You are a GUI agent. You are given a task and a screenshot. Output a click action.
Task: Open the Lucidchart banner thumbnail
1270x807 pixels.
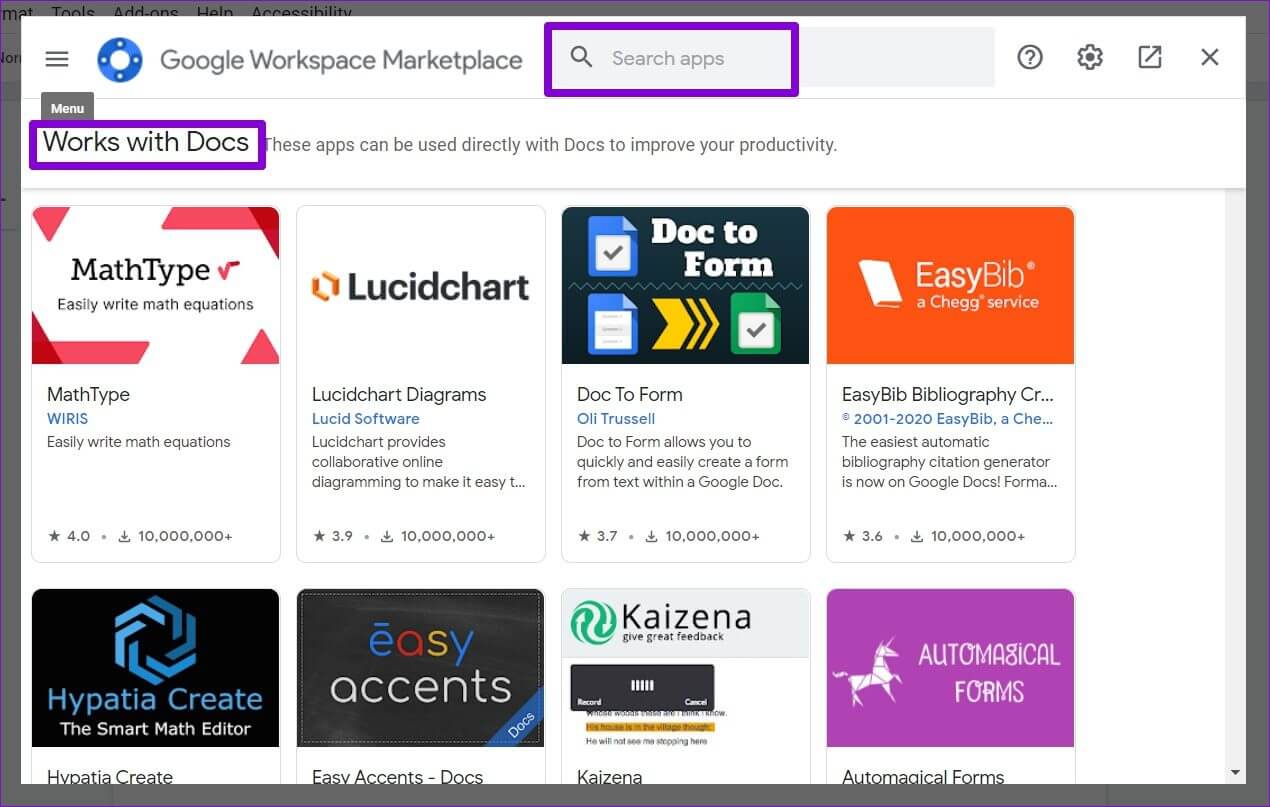[421, 285]
